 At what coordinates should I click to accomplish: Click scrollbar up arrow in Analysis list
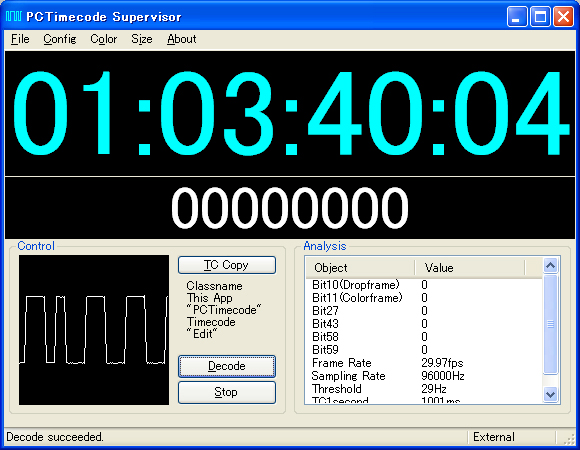pos(550,265)
